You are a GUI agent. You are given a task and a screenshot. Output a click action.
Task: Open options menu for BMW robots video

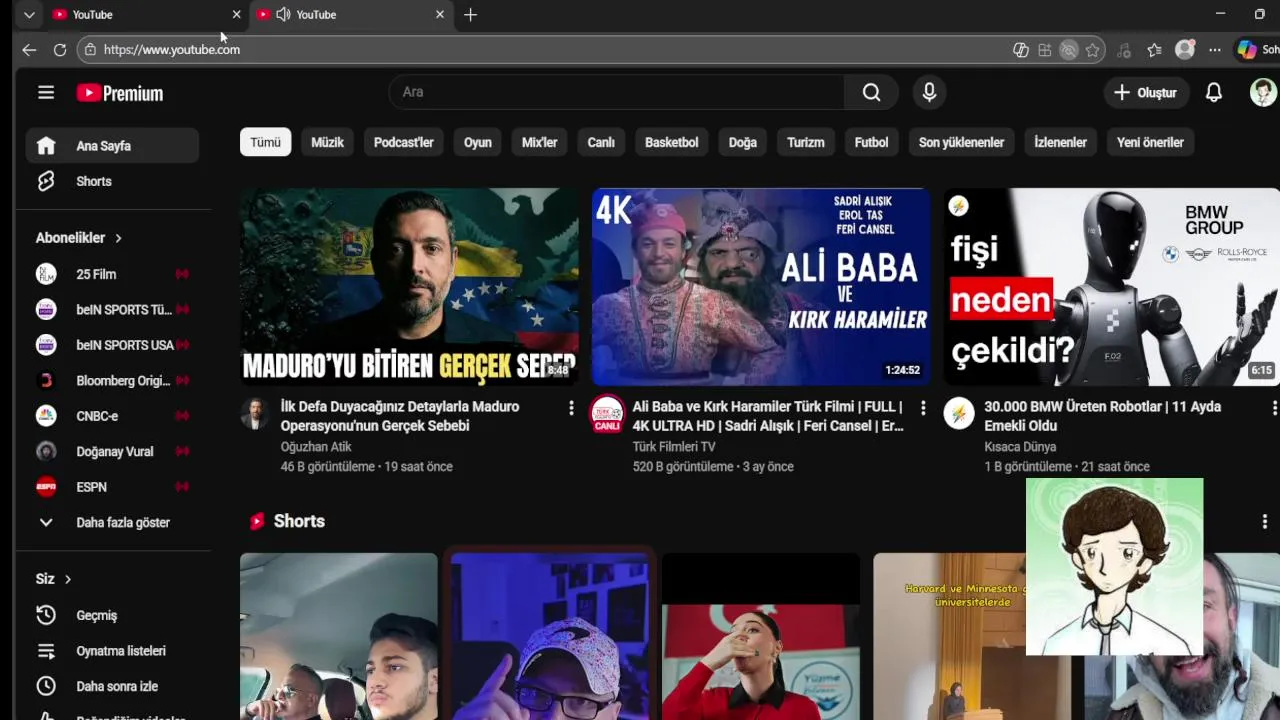(1274, 408)
